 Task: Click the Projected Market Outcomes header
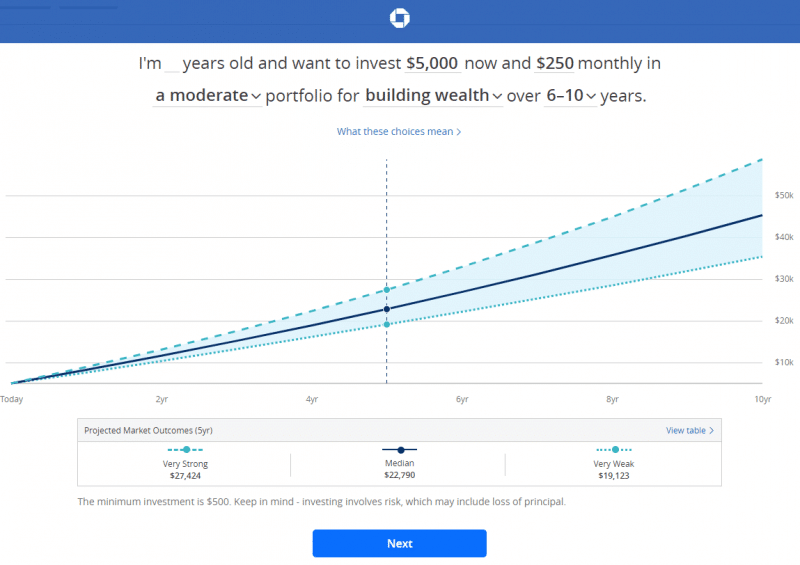coord(148,431)
